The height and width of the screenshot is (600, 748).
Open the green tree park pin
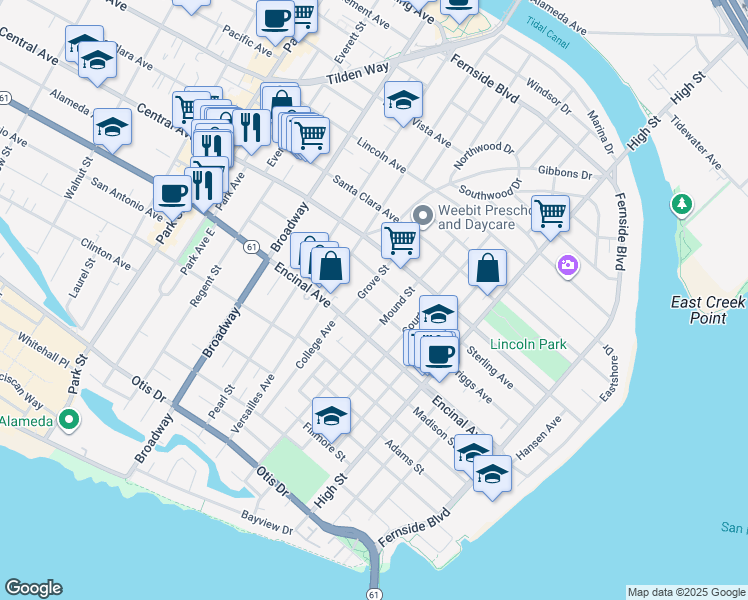(682, 205)
